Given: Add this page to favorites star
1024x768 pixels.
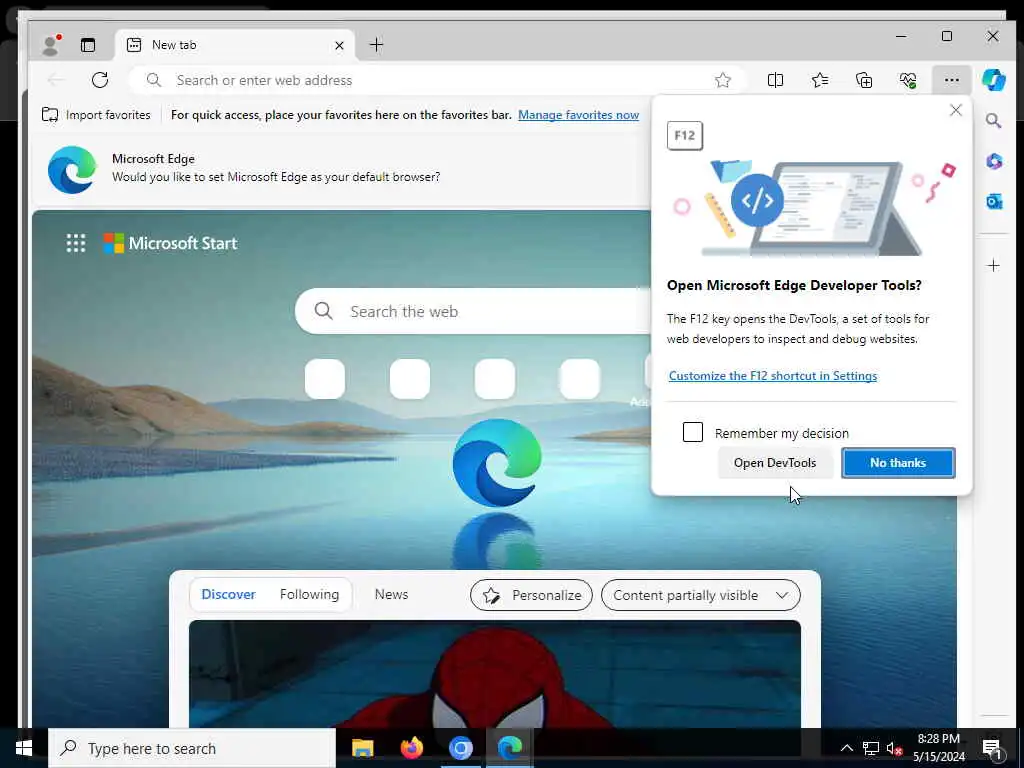Looking at the screenshot, I should pos(722,80).
